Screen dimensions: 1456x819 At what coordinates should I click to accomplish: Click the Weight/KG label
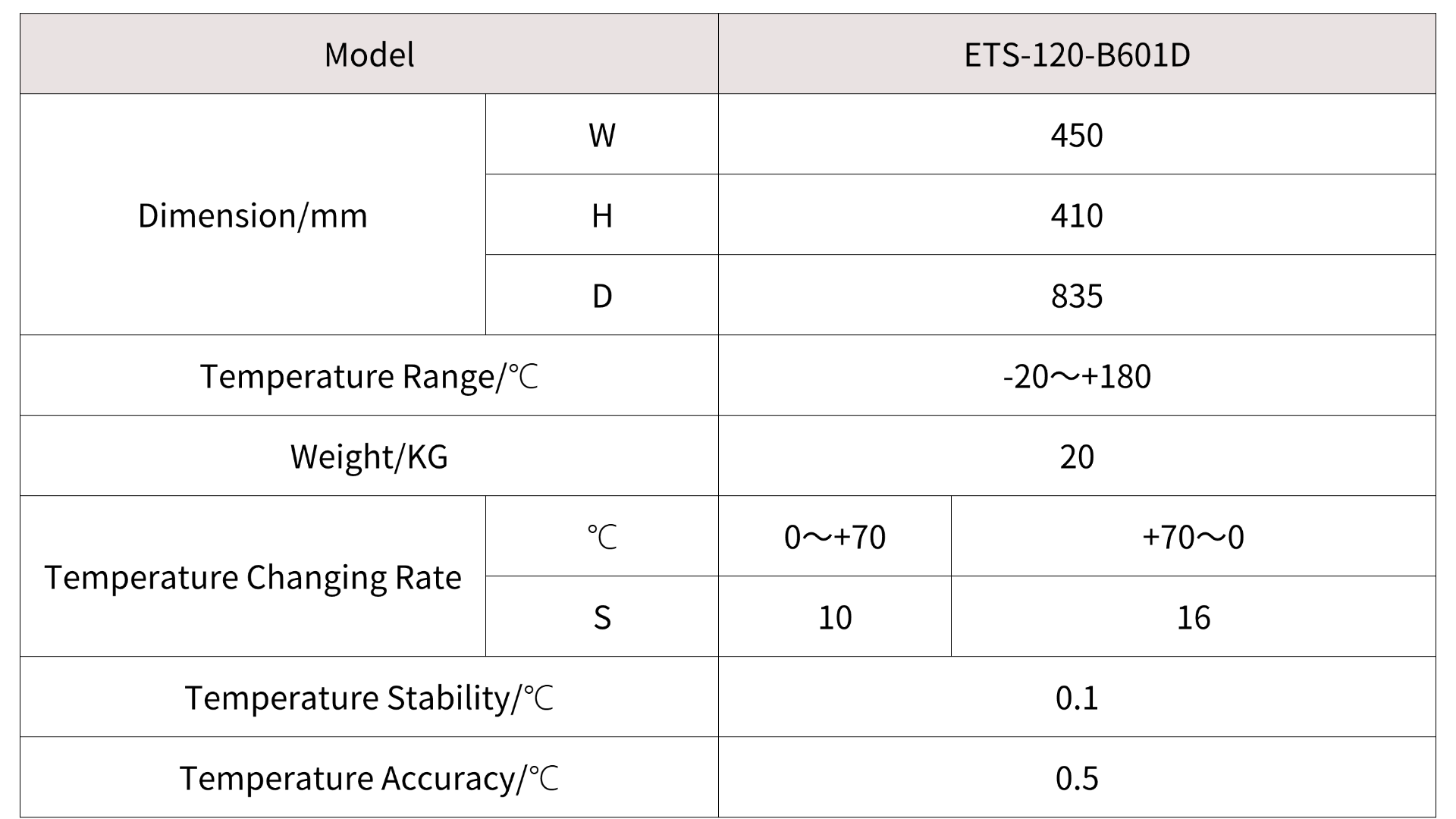coord(369,457)
